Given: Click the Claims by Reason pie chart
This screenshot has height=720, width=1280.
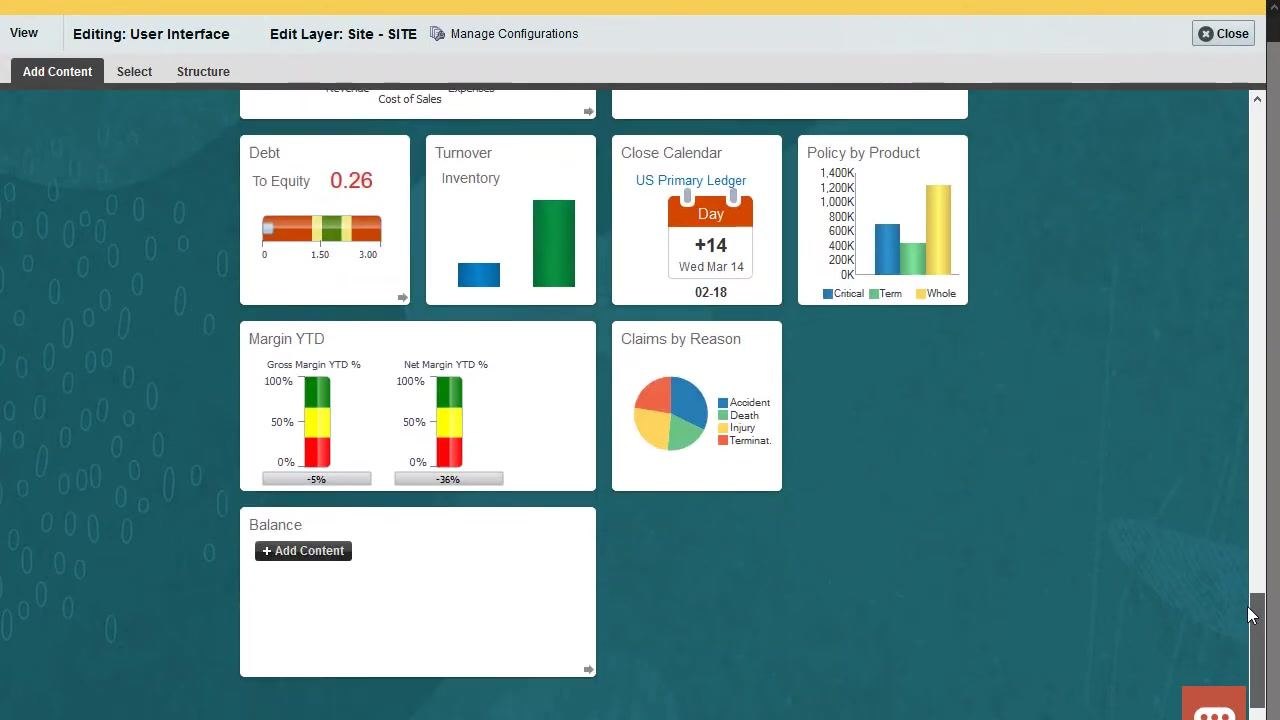Looking at the screenshot, I should click(671, 413).
